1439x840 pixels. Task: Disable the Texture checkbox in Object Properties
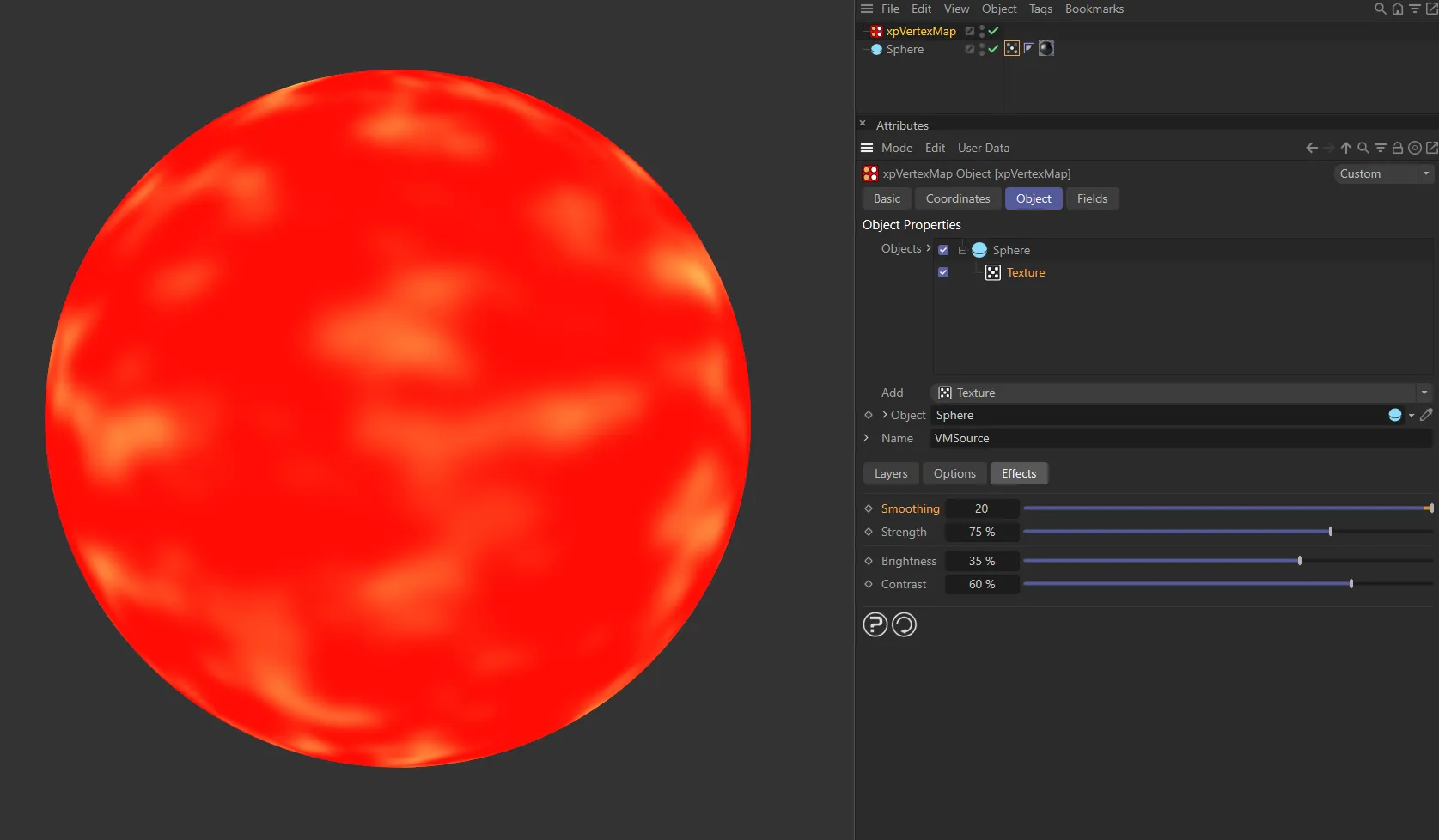(x=943, y=271)
